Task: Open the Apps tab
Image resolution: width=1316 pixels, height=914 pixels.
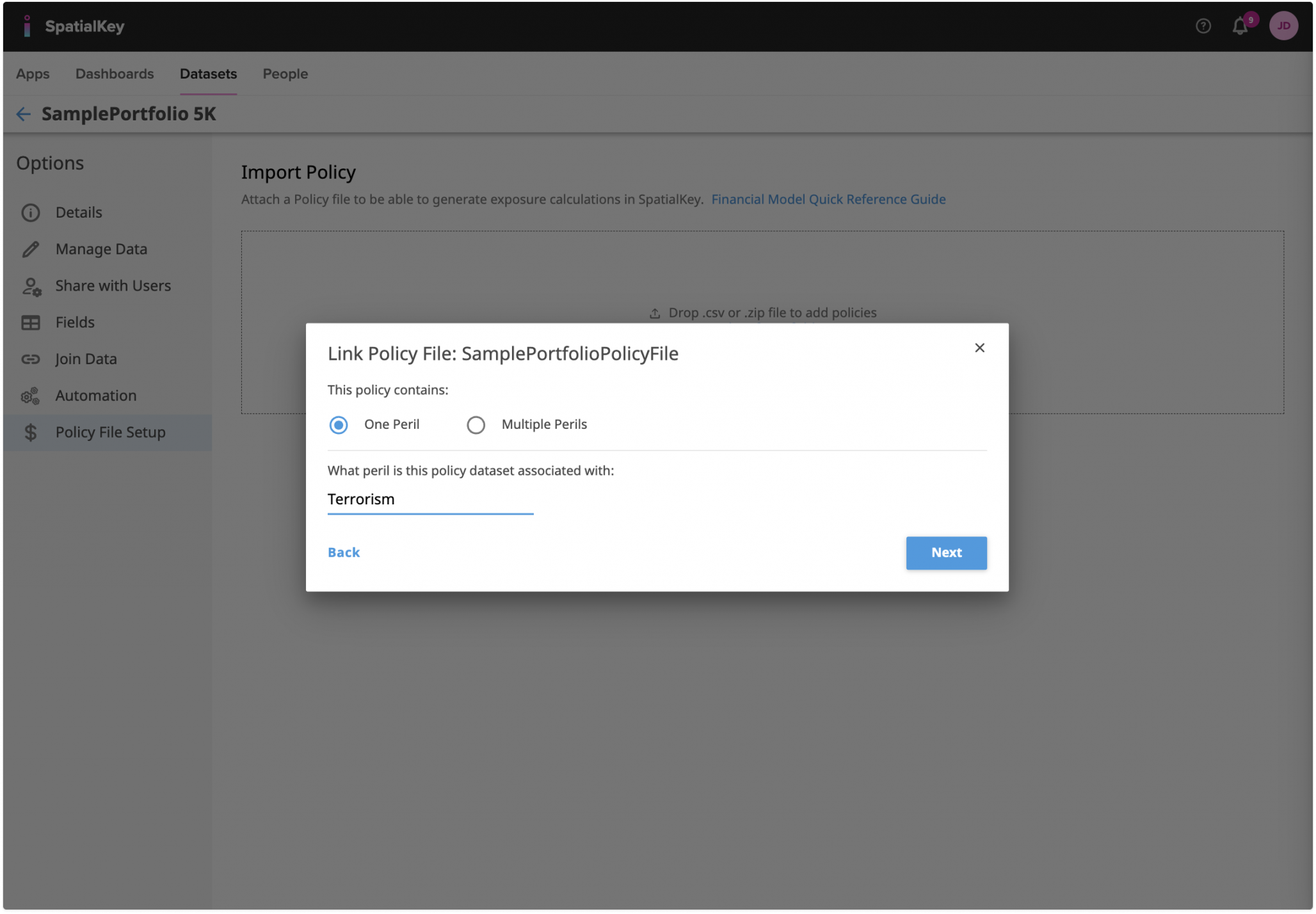Action: 33,74
